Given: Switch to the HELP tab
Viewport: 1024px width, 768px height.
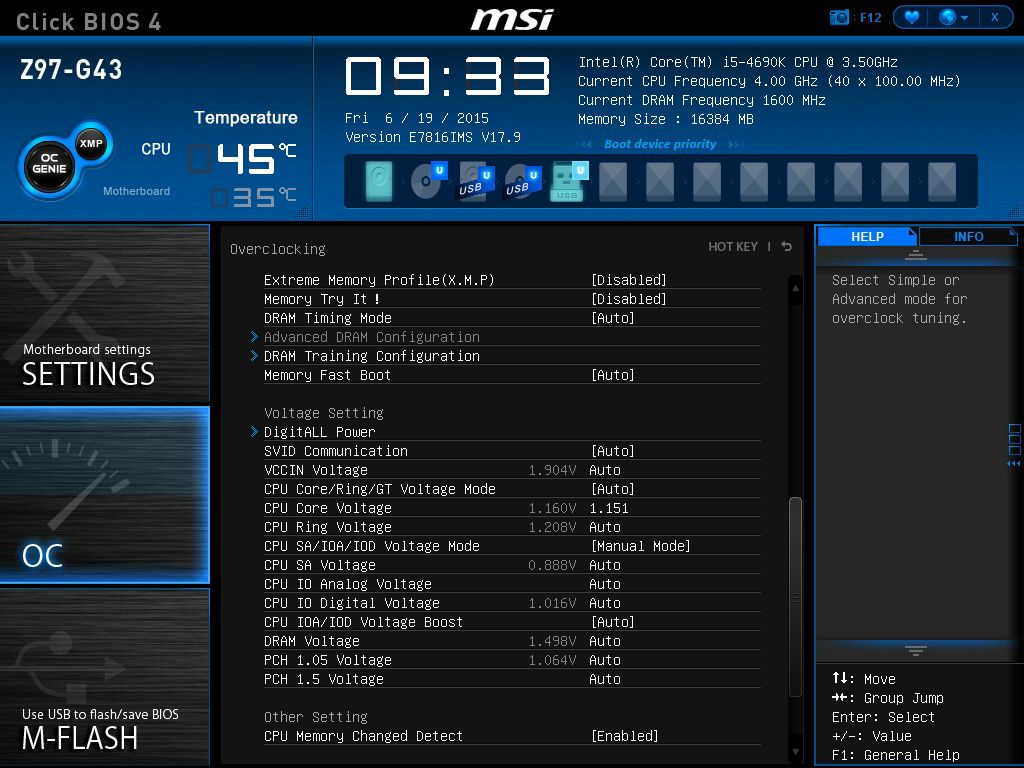Looking at the screenshot, I should click(x=867, y=236).
